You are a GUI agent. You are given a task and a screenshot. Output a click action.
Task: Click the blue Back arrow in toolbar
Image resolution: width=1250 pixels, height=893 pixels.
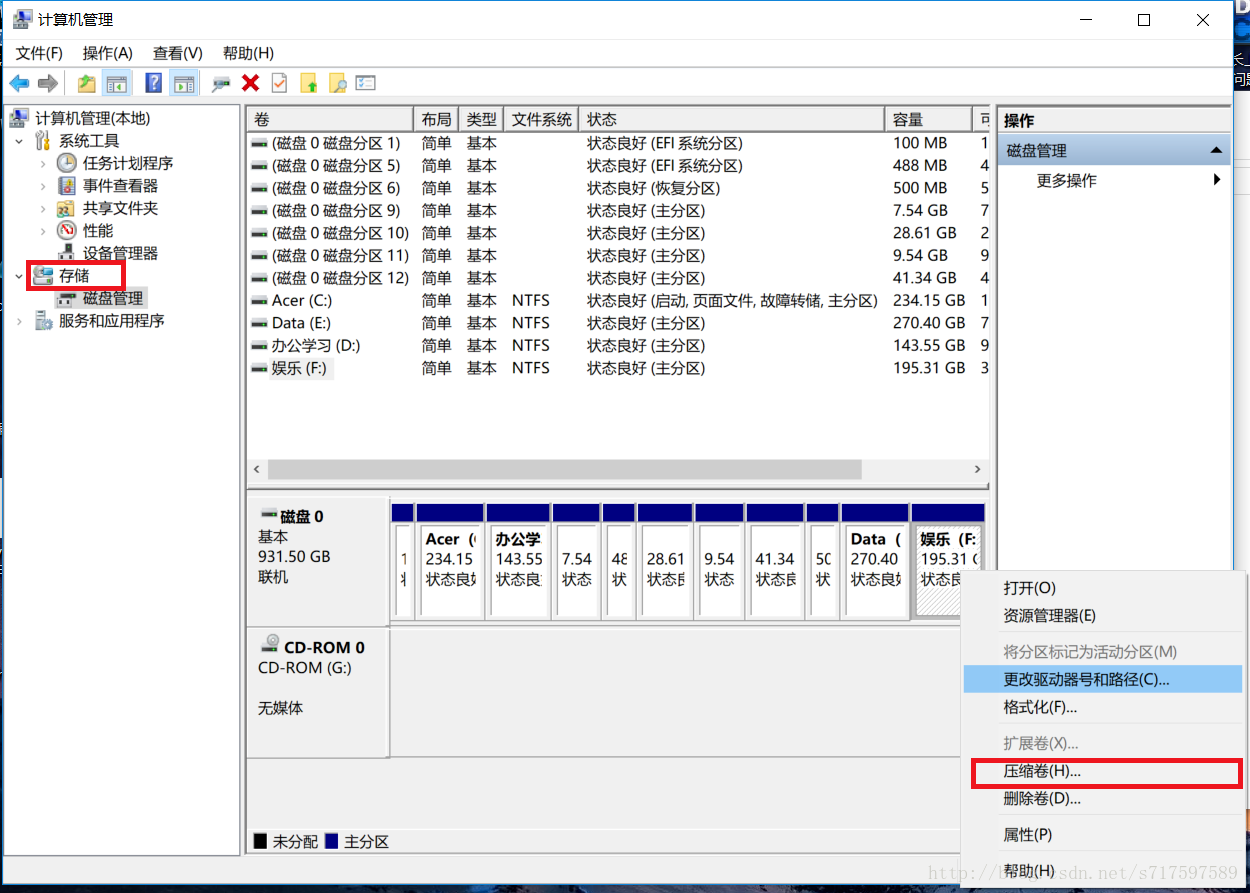coord(20,83)
